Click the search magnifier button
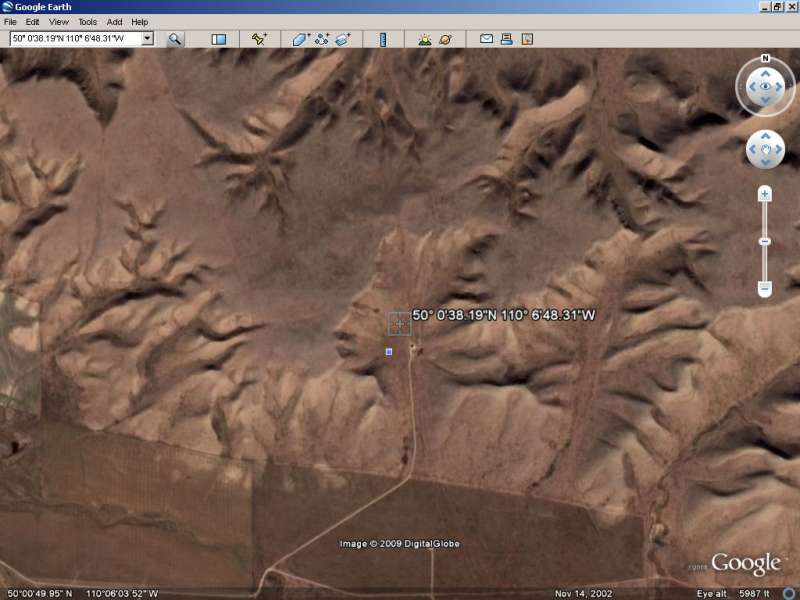 (175, 39)
